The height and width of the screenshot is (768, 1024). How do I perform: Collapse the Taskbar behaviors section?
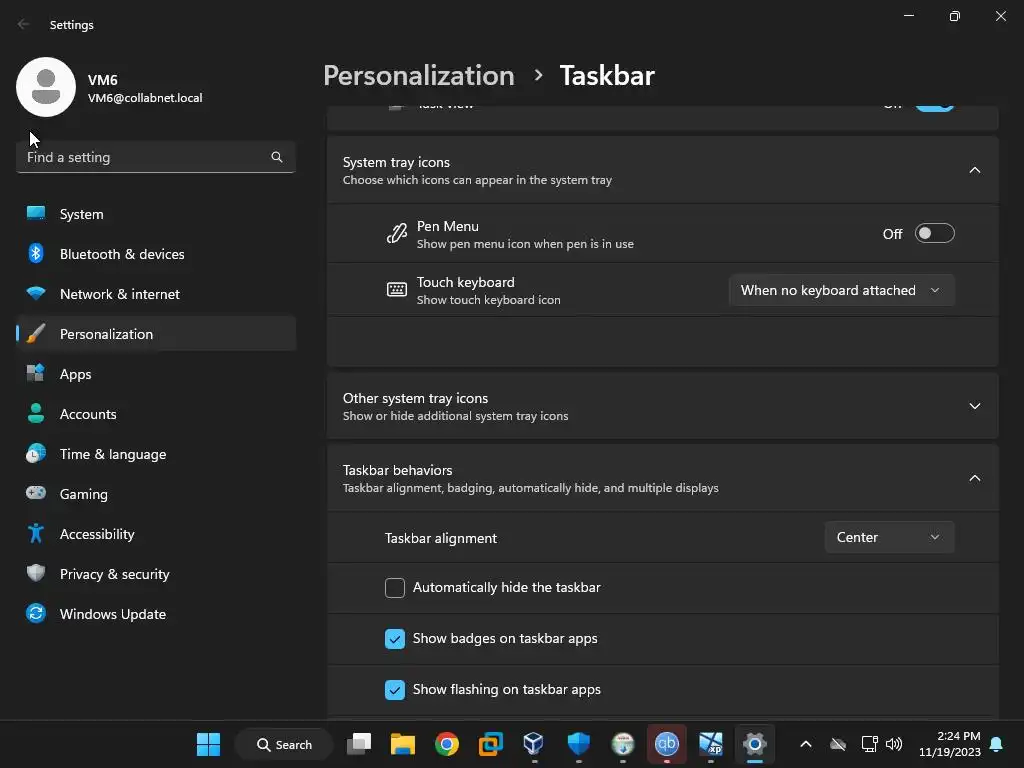(974, 478)
